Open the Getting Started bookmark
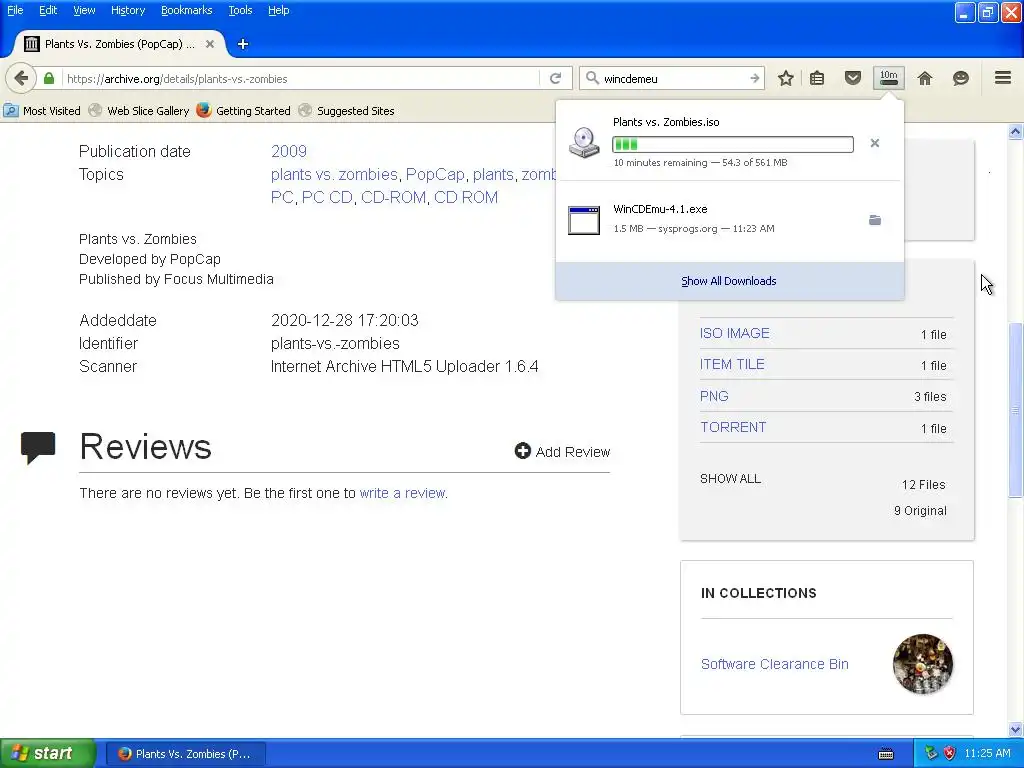Screen dimensions: 1024x768 pyautogui.click(x=244, y=111)
